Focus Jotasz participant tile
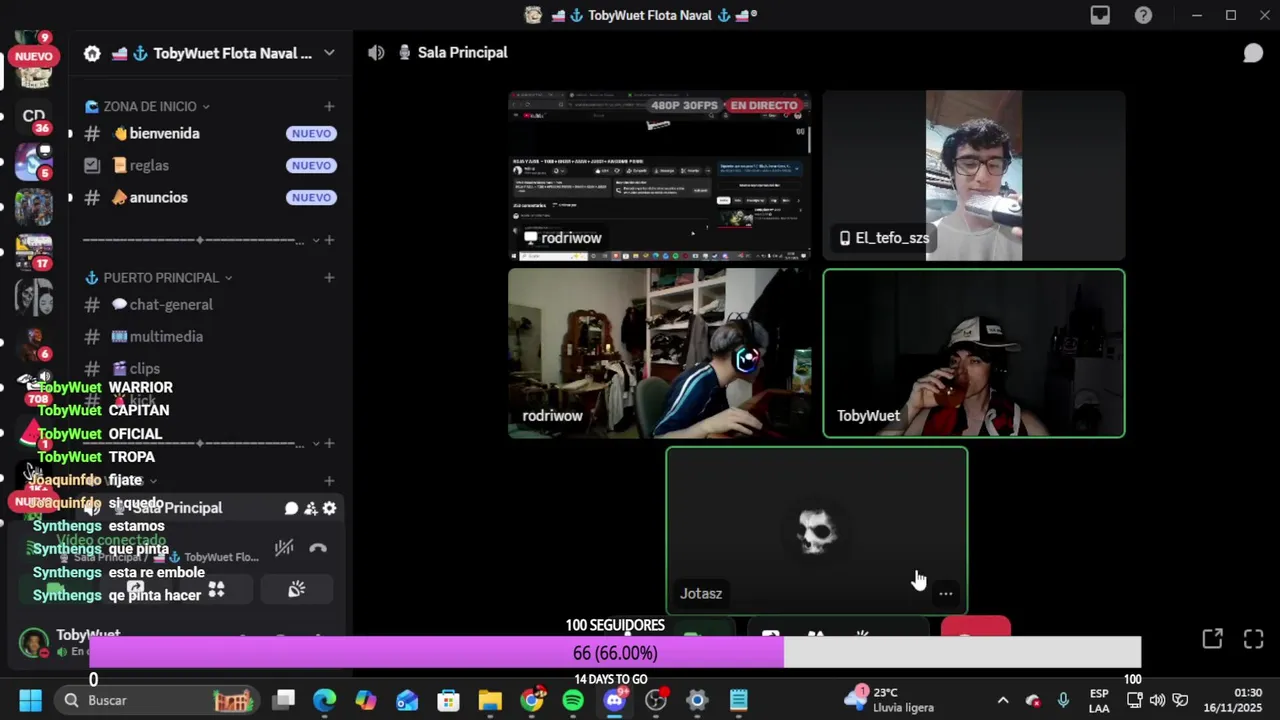Viewport: 1280px width, 720px height. point(817,531)
